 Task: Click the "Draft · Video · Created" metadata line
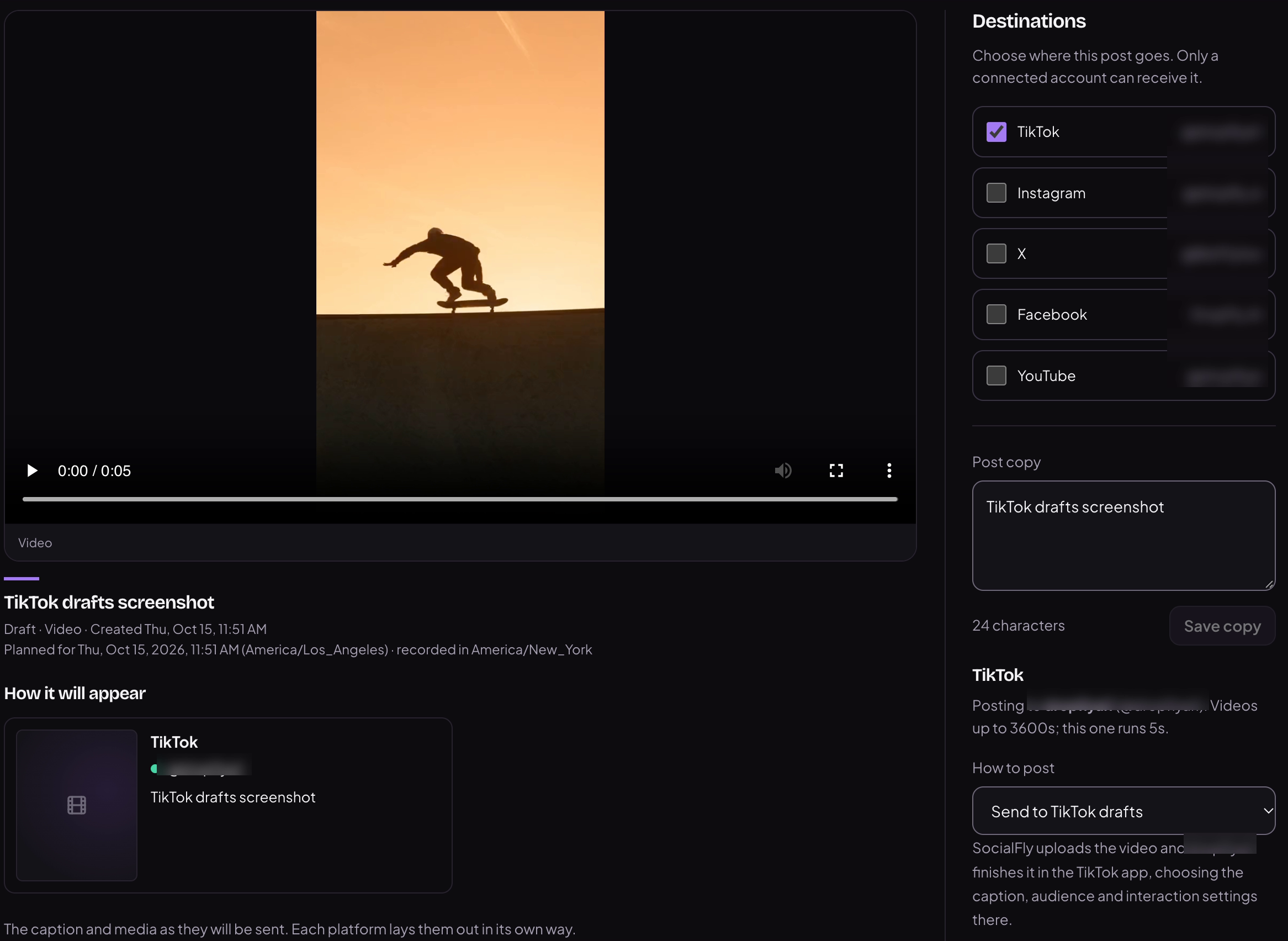[135, 630]
